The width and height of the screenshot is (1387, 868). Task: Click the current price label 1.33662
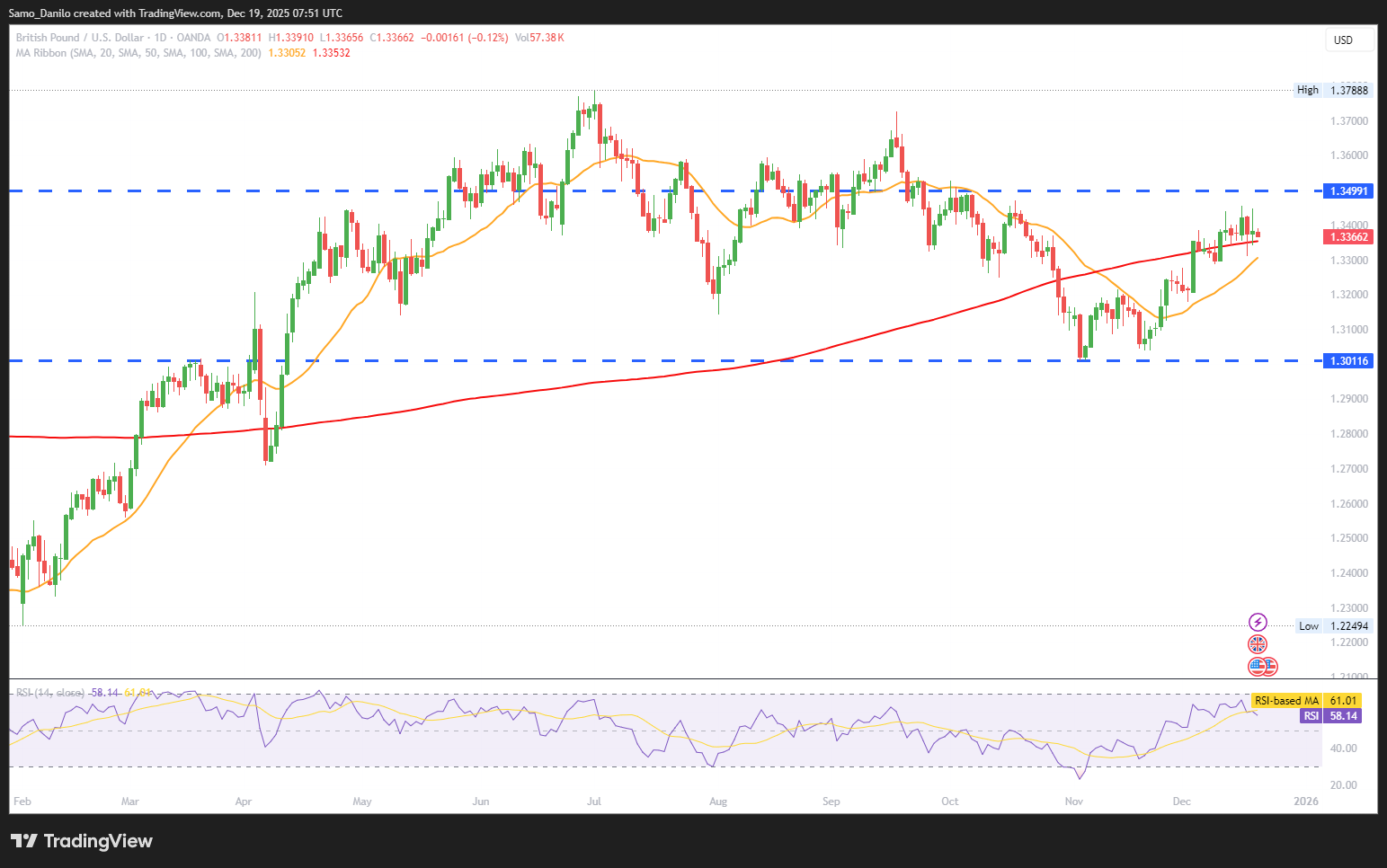pos(1348,237)
